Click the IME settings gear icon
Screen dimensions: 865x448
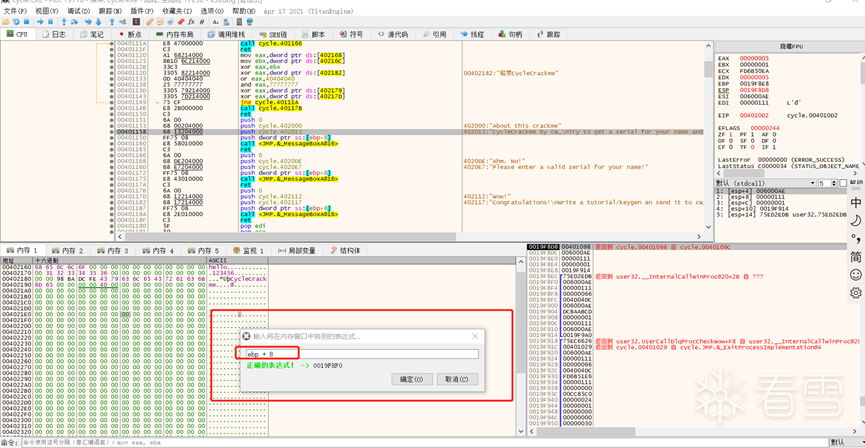856,292
